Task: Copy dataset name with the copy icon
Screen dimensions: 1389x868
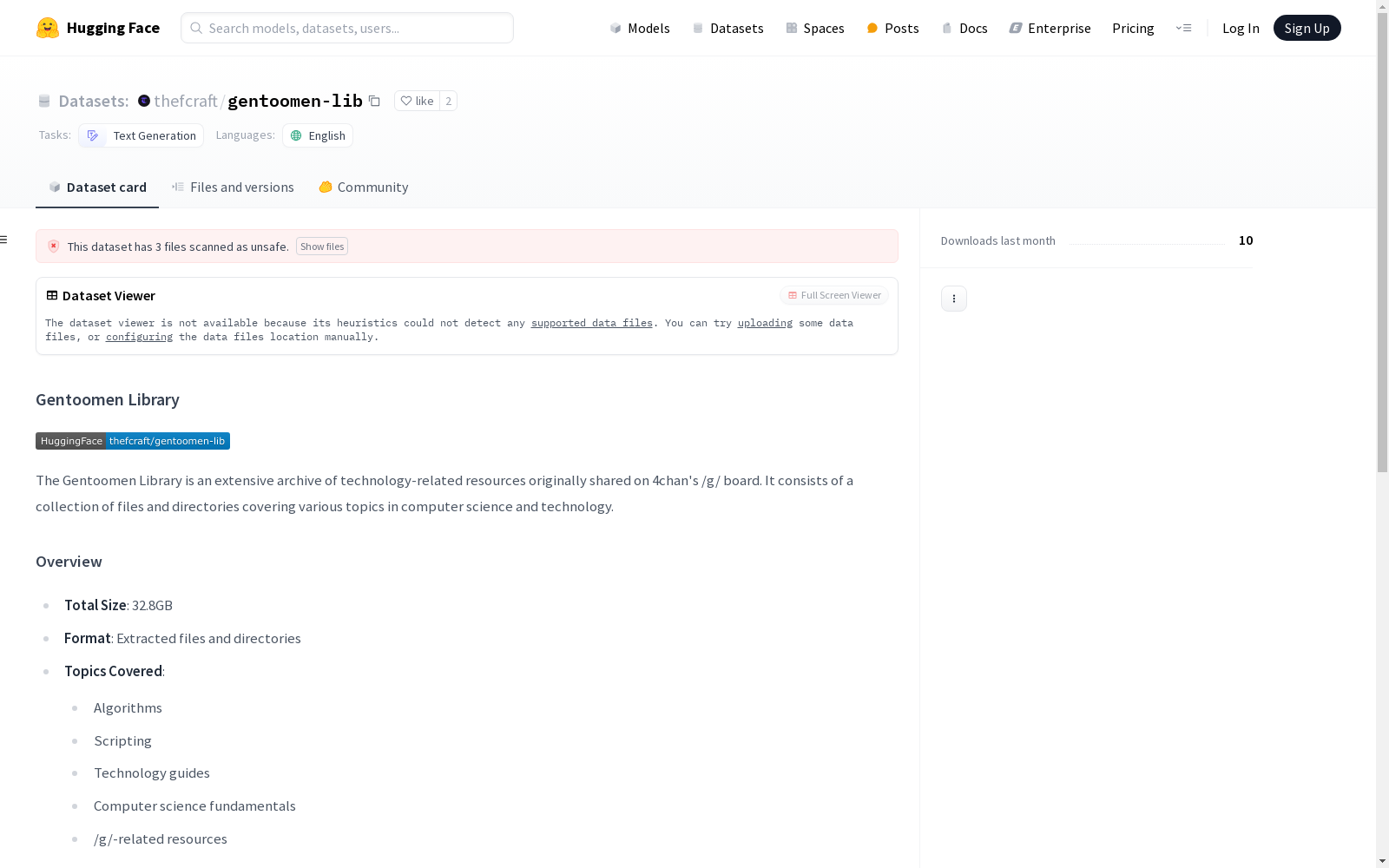Action: [374, 101]
